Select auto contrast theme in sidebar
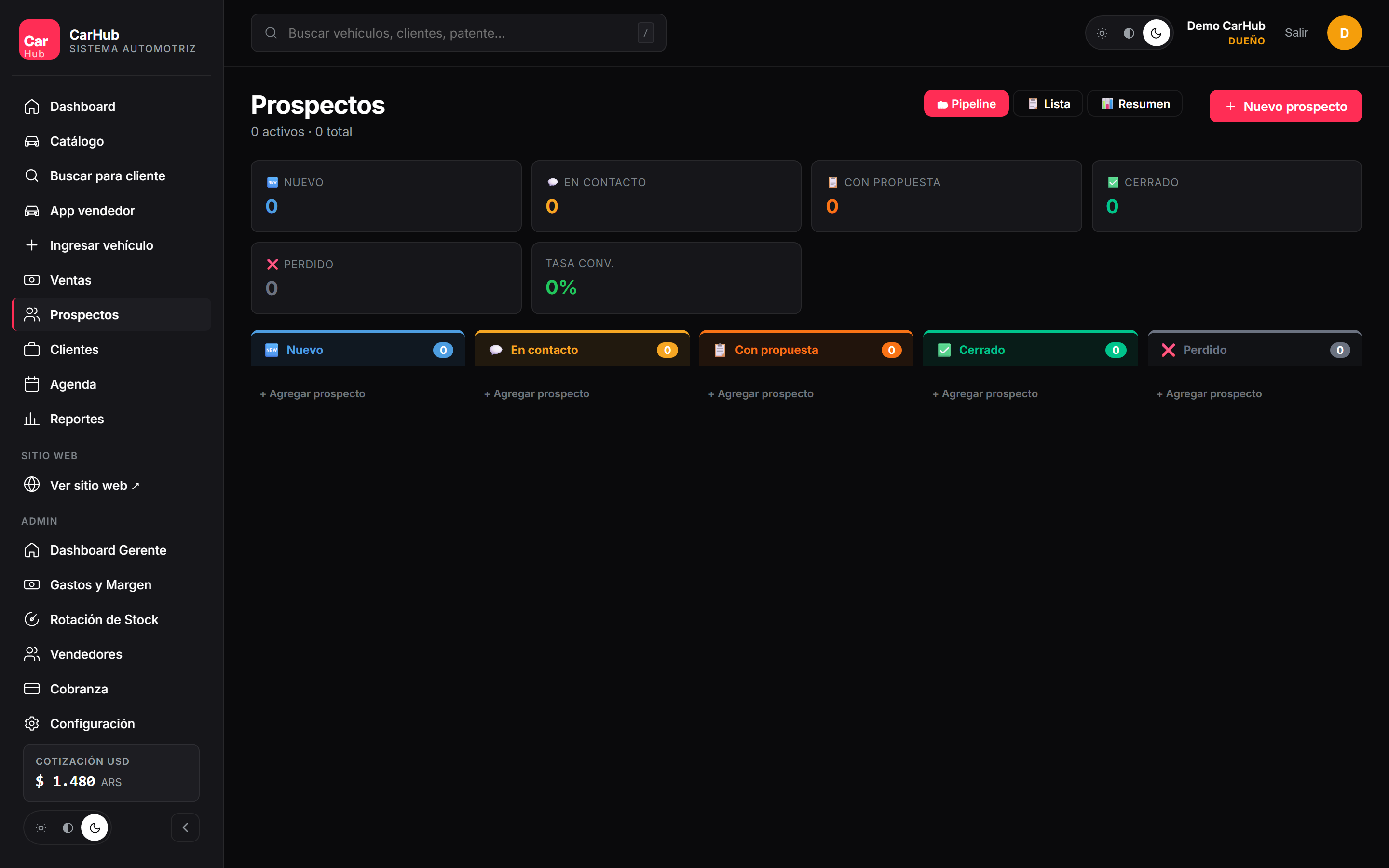Viewport: 1389px width, 868px height. point(68,828)
